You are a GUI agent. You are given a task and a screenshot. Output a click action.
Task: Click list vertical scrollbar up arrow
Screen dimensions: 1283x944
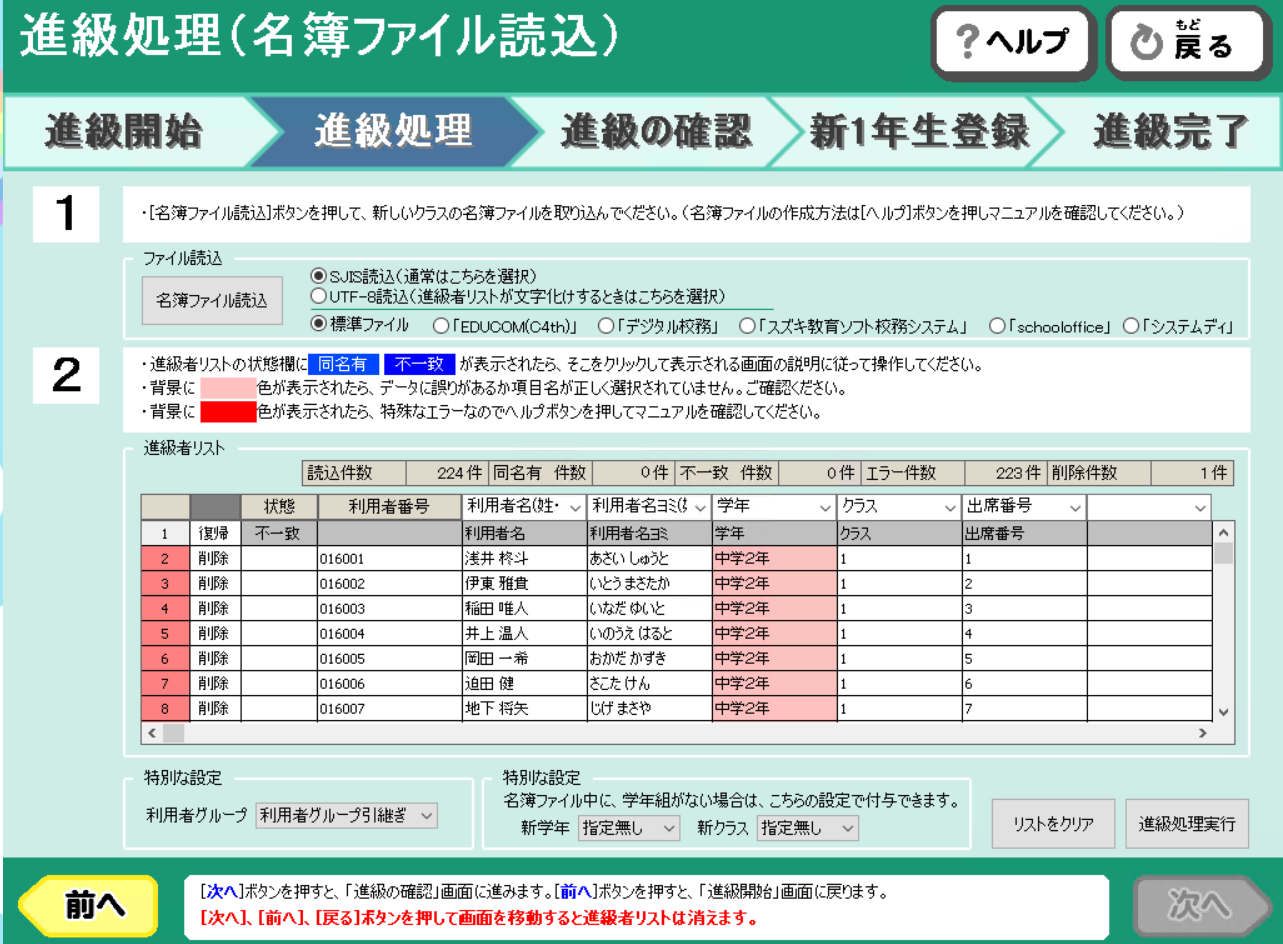click(1224, 531)
